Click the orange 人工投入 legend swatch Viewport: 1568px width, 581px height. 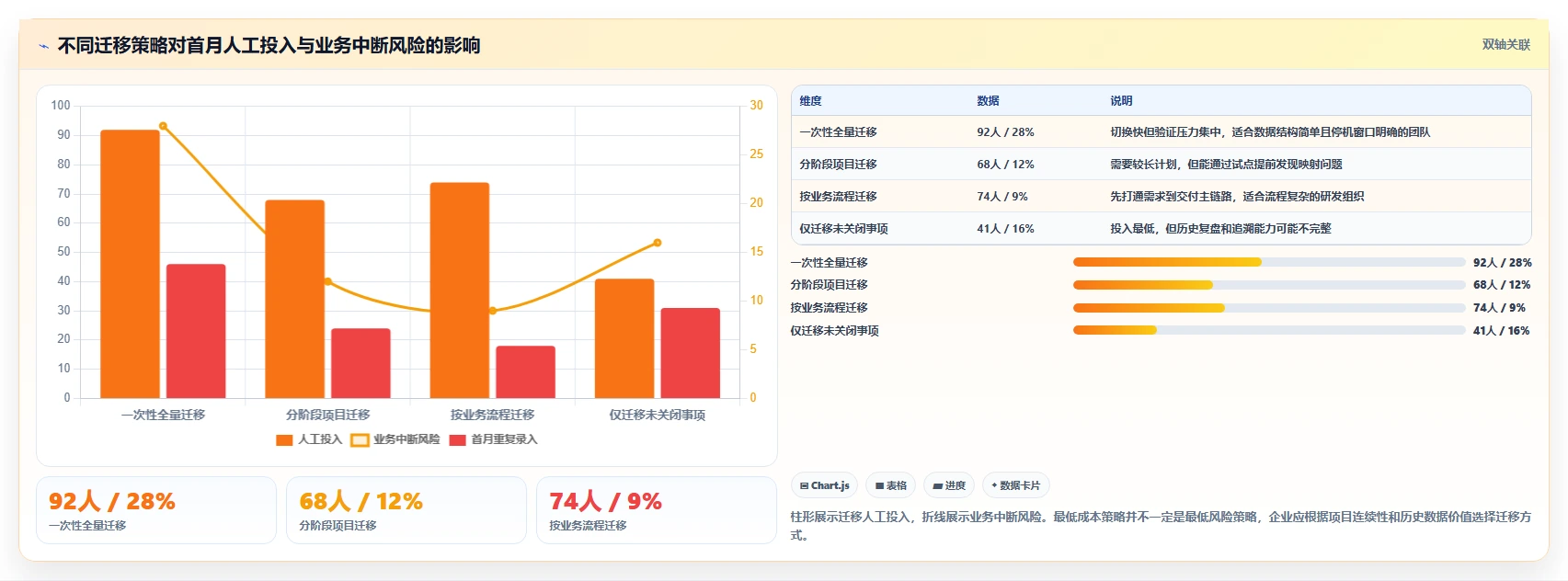284,439
